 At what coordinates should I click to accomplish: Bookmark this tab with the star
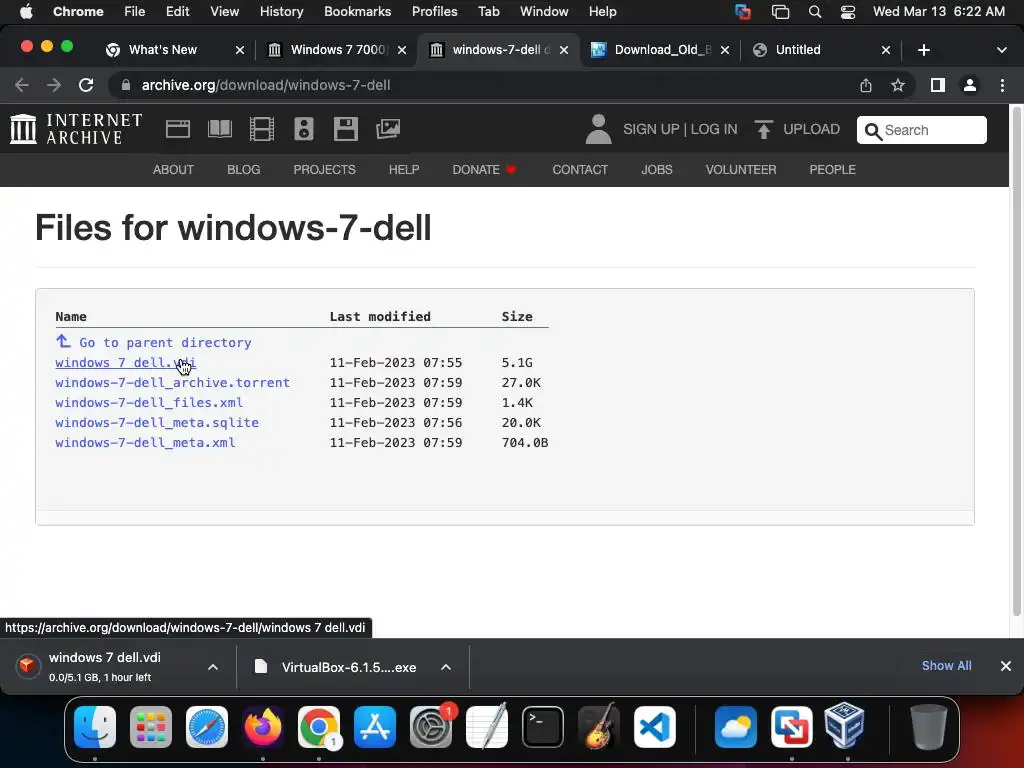[898, 85]
